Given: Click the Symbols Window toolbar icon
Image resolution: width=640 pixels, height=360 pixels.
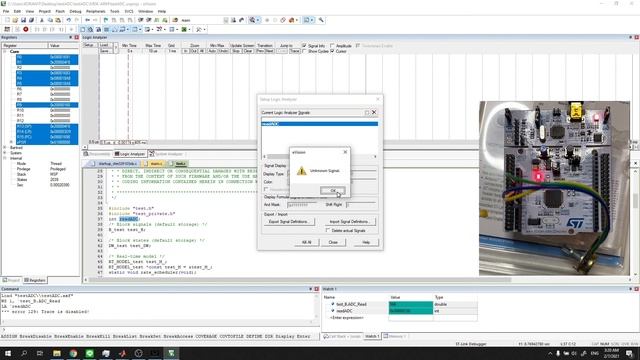Looking at the screenshot, I should (98, 29).
